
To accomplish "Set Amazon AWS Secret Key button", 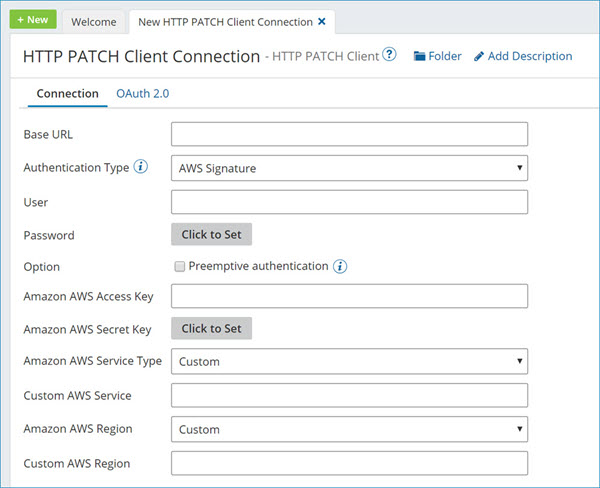I will click(212, 328).
